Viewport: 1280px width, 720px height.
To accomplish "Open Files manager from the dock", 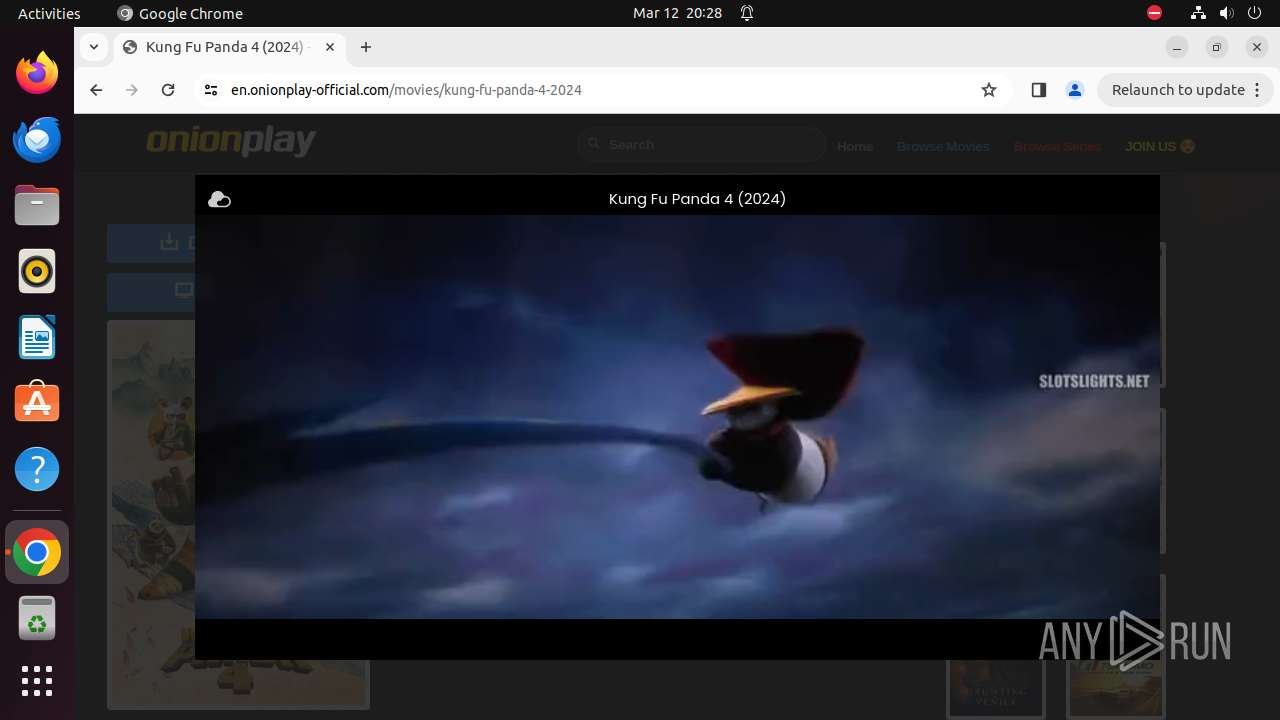I will tap(37, 205).
